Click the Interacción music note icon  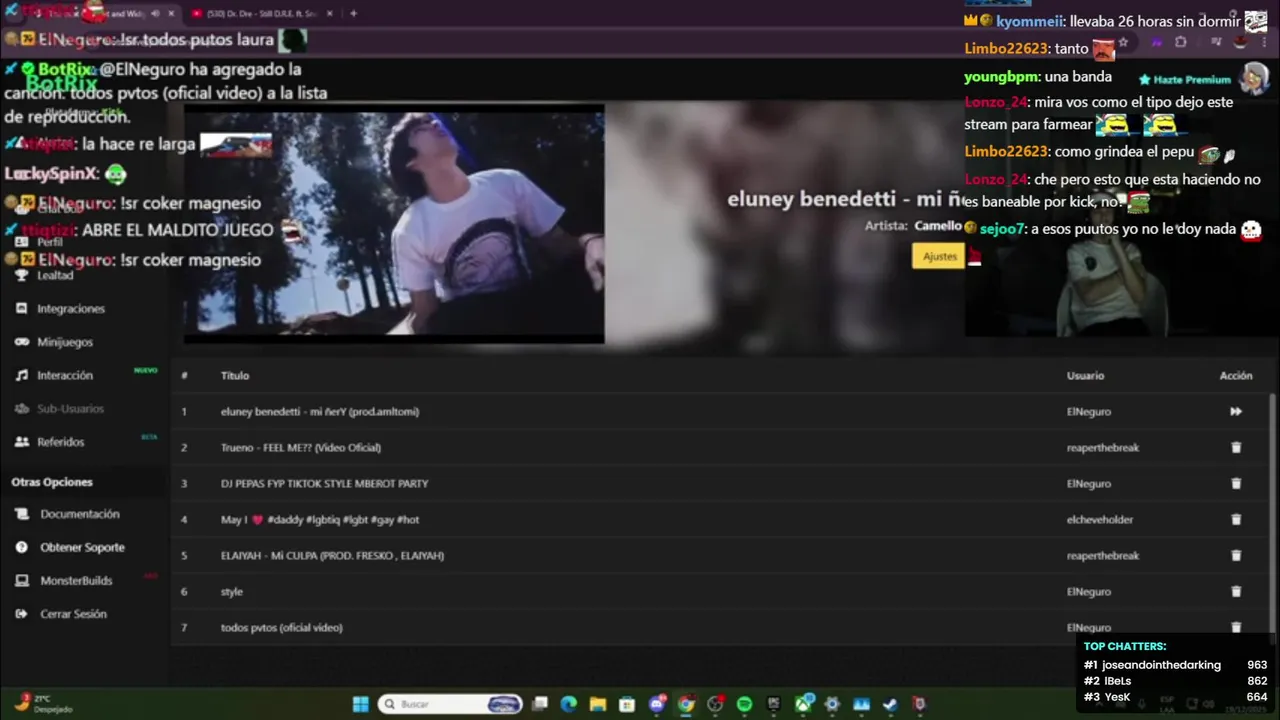point(21,375)
